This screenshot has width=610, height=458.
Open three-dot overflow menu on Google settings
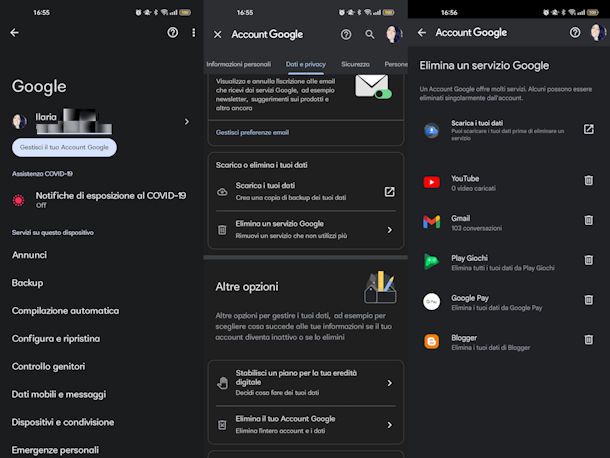click(x=193, y=32)
